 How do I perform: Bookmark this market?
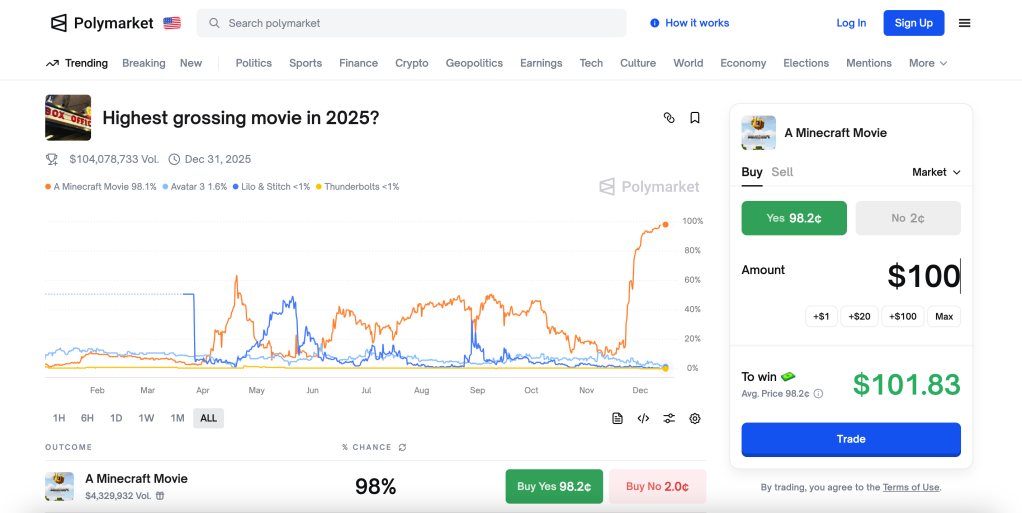click(x=695, y=118)
